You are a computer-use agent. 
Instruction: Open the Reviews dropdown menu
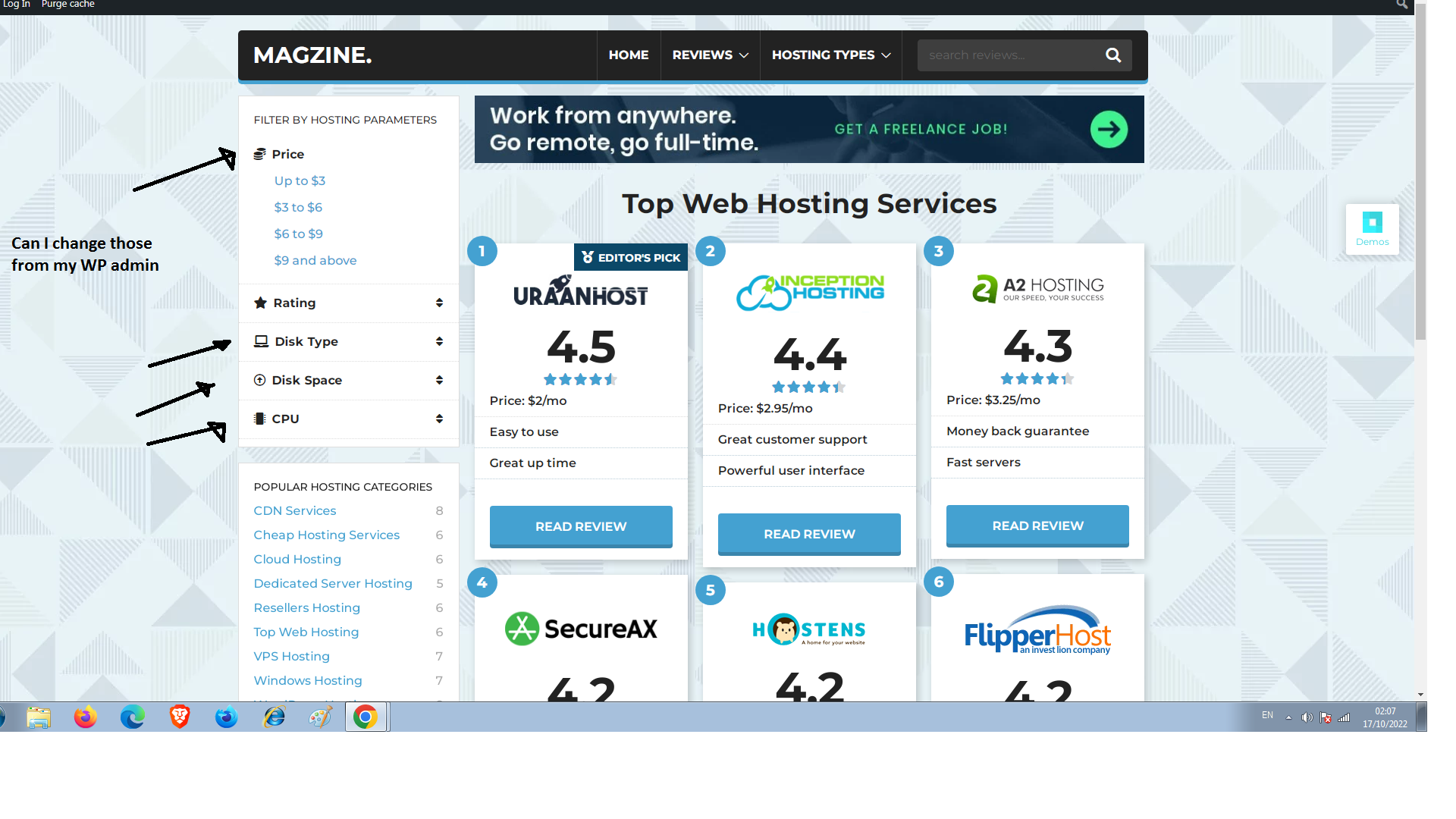[x=710, y=55]
